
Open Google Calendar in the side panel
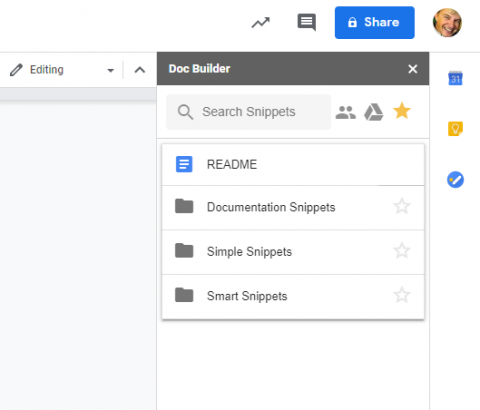(455, 79)
